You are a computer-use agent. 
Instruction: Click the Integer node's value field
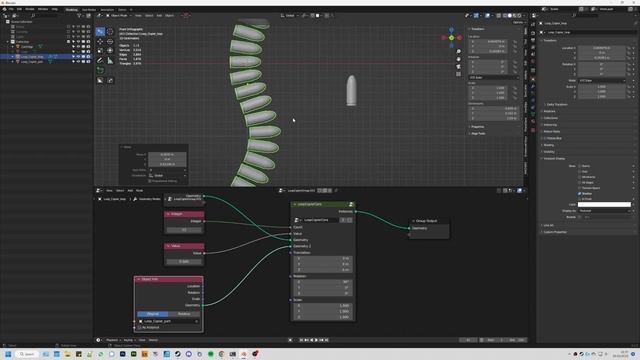click(184, 230)
